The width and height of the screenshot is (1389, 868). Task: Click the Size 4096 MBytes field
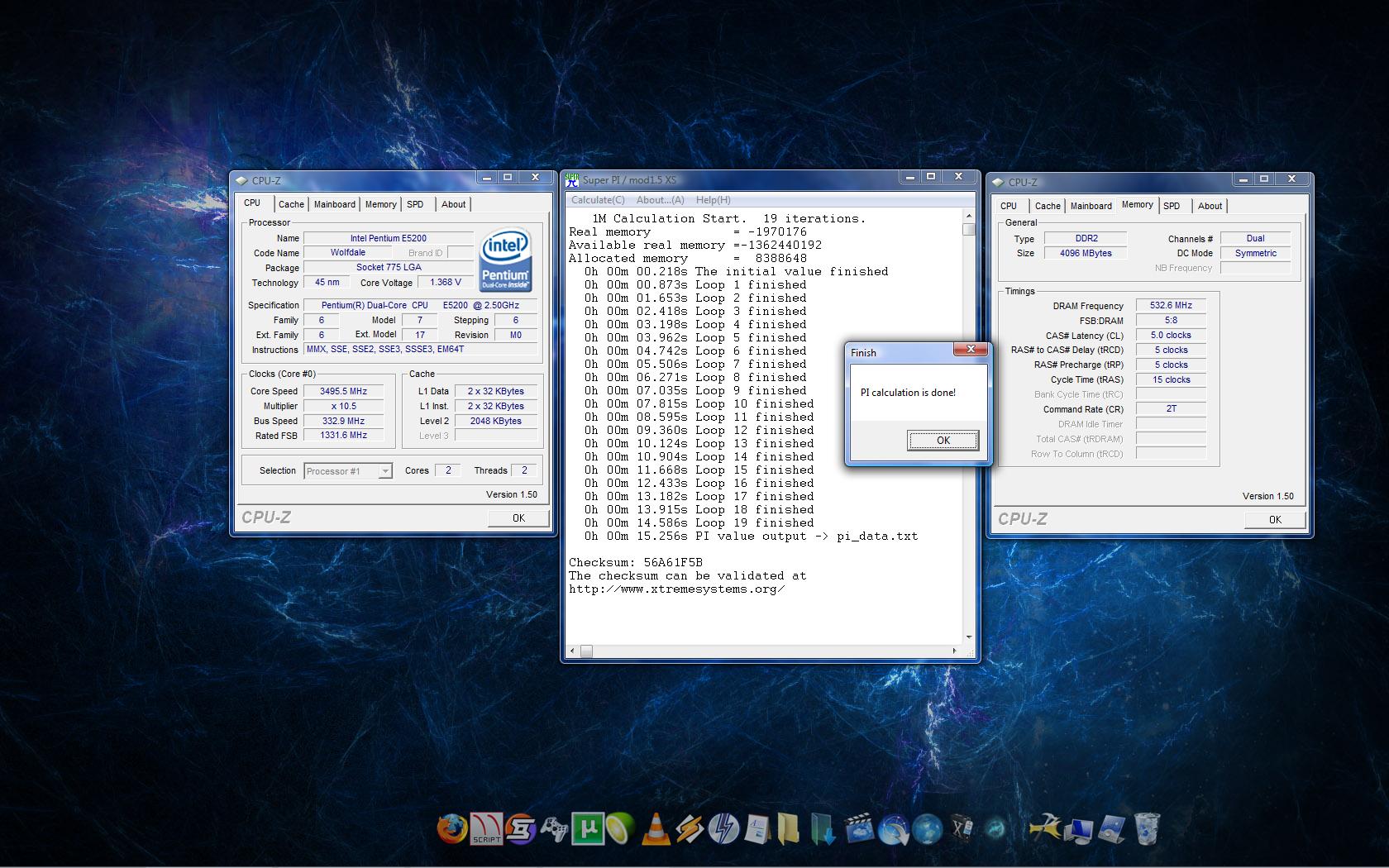pos(1086,254)
